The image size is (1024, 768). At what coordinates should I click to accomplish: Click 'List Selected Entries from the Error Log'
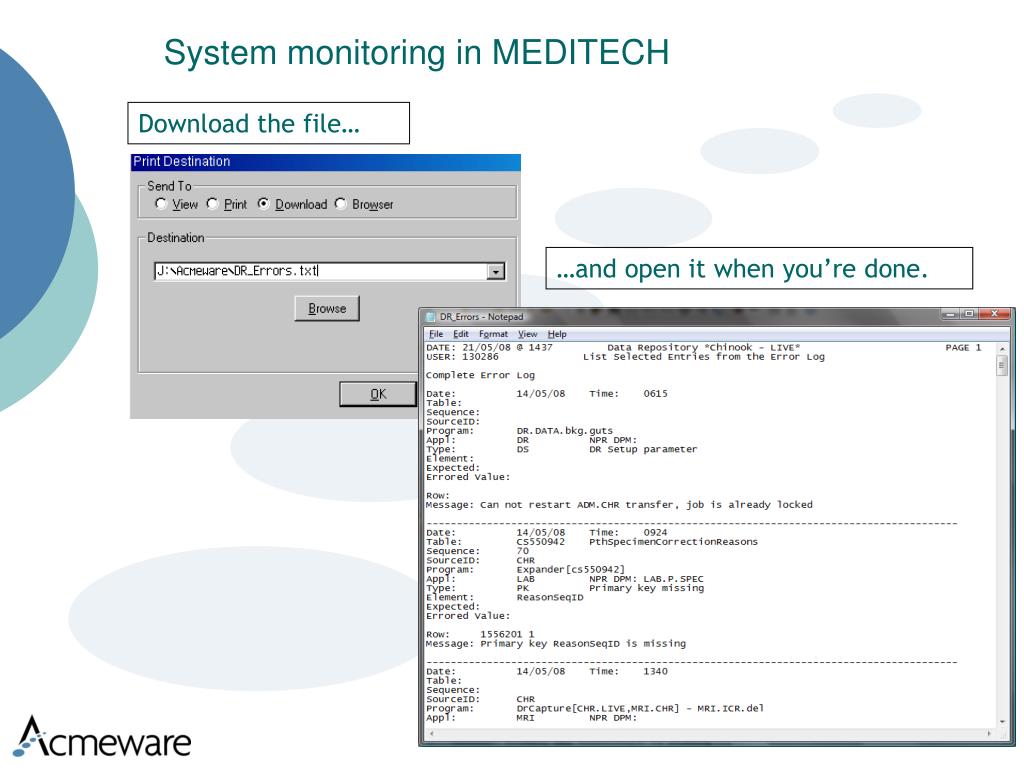[704, 357]
